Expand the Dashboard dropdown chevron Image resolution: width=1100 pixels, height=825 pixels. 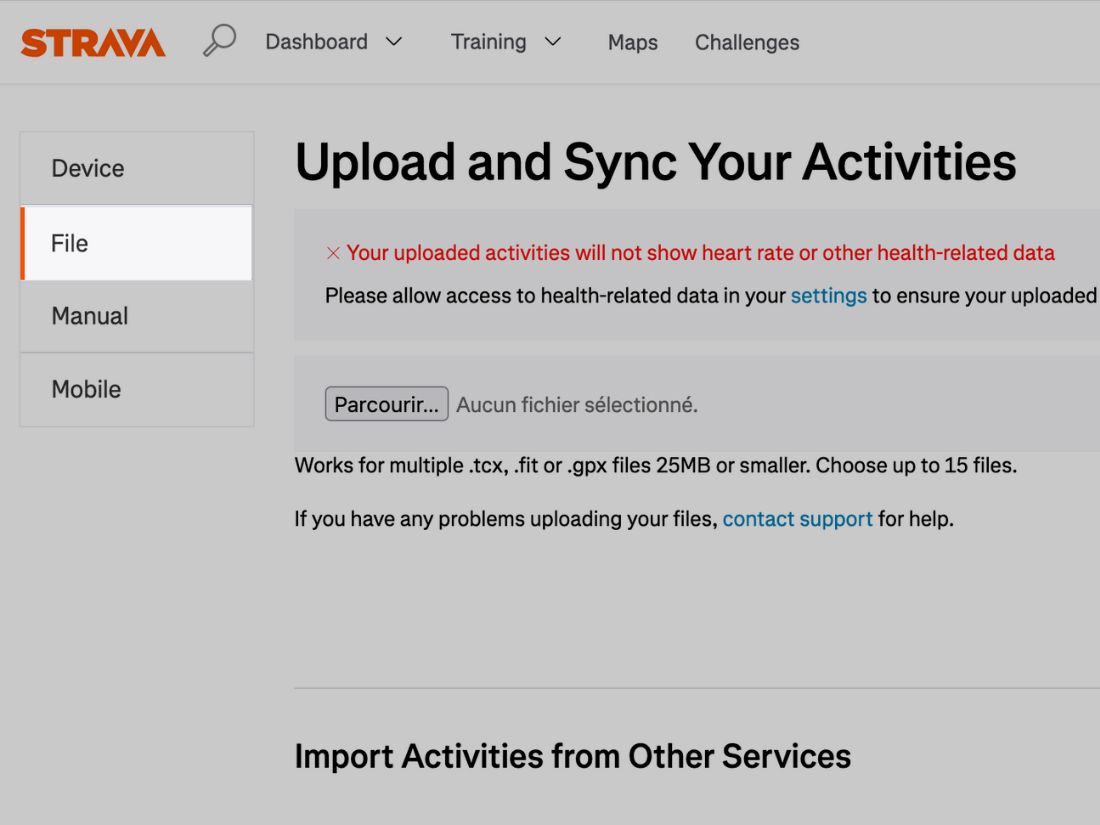tap(394, 42)
